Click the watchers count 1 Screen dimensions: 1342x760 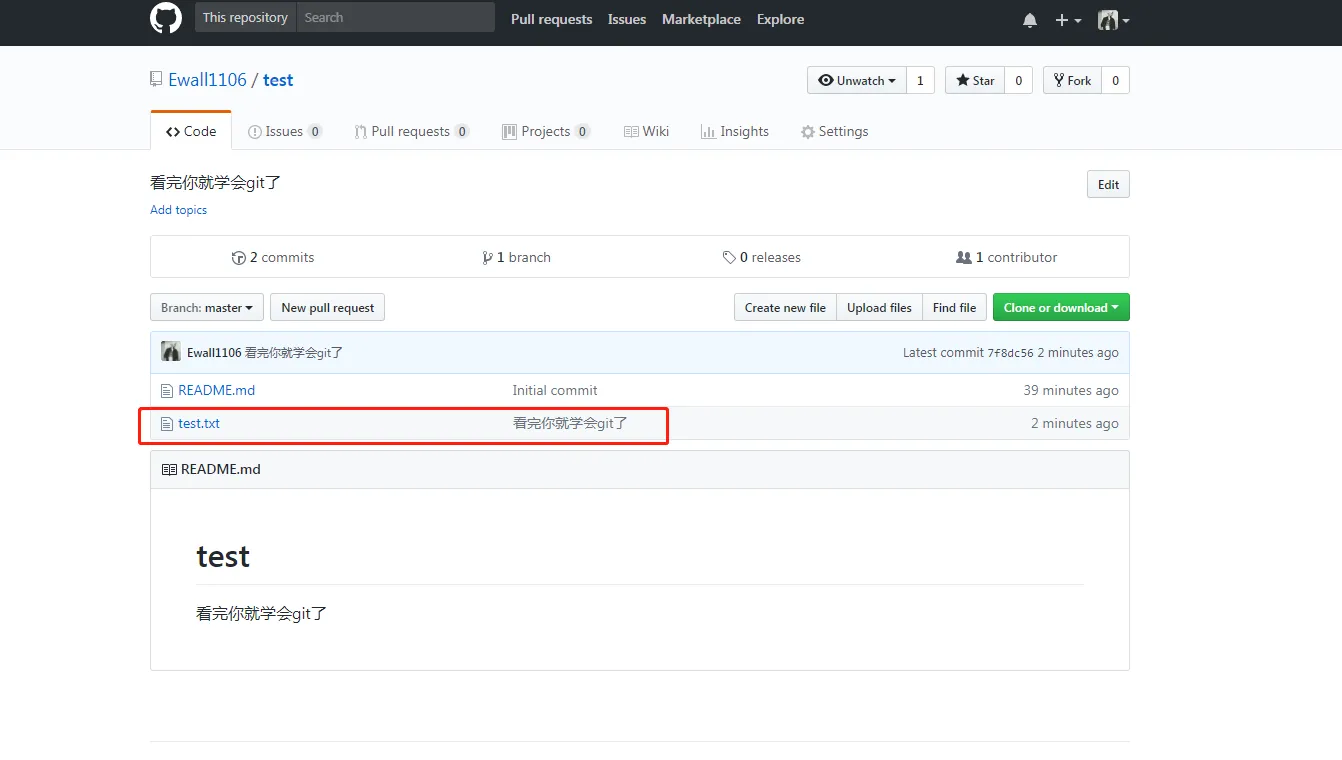[x=920, y=80]
